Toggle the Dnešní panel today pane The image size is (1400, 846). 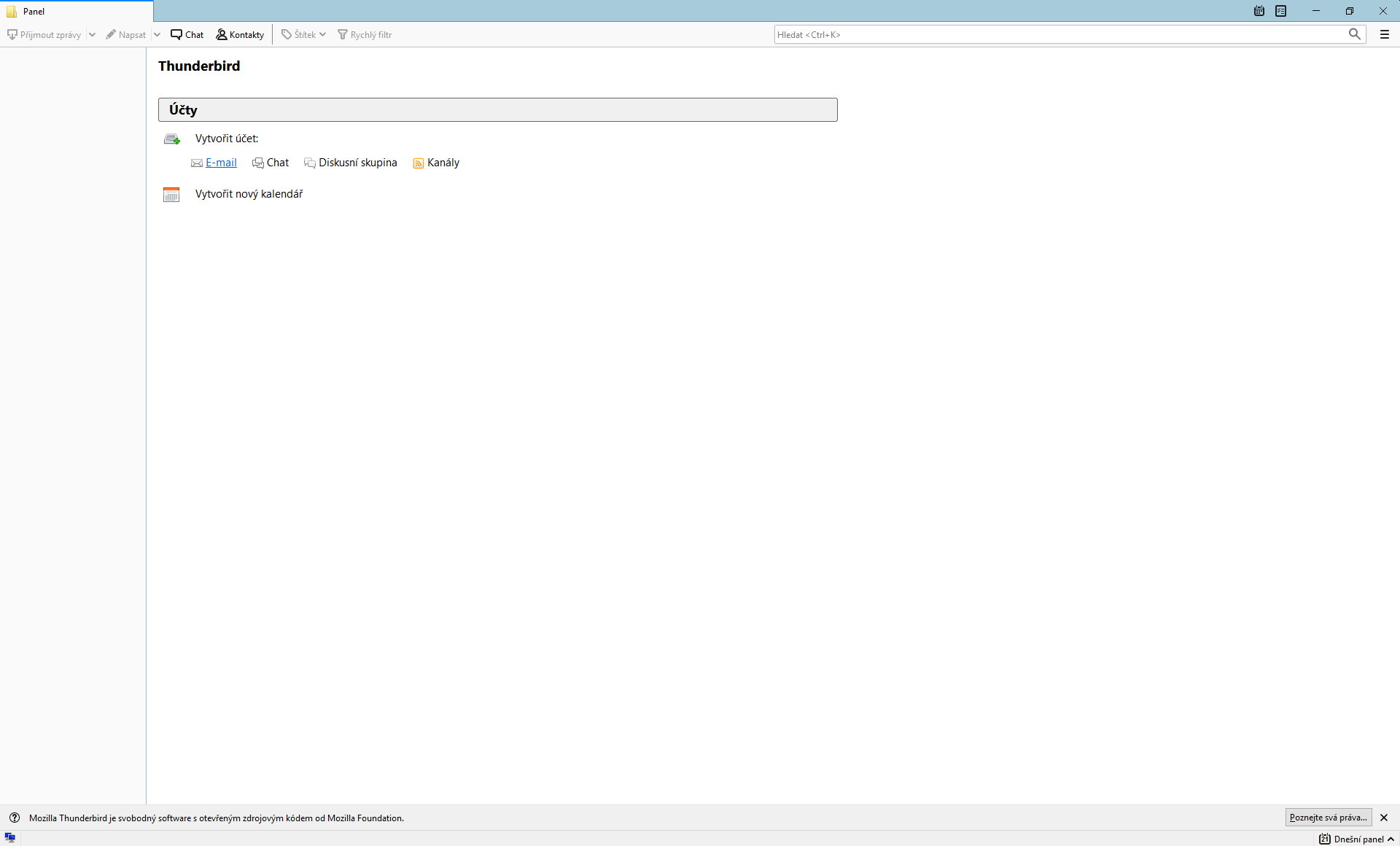[1357, 839]
